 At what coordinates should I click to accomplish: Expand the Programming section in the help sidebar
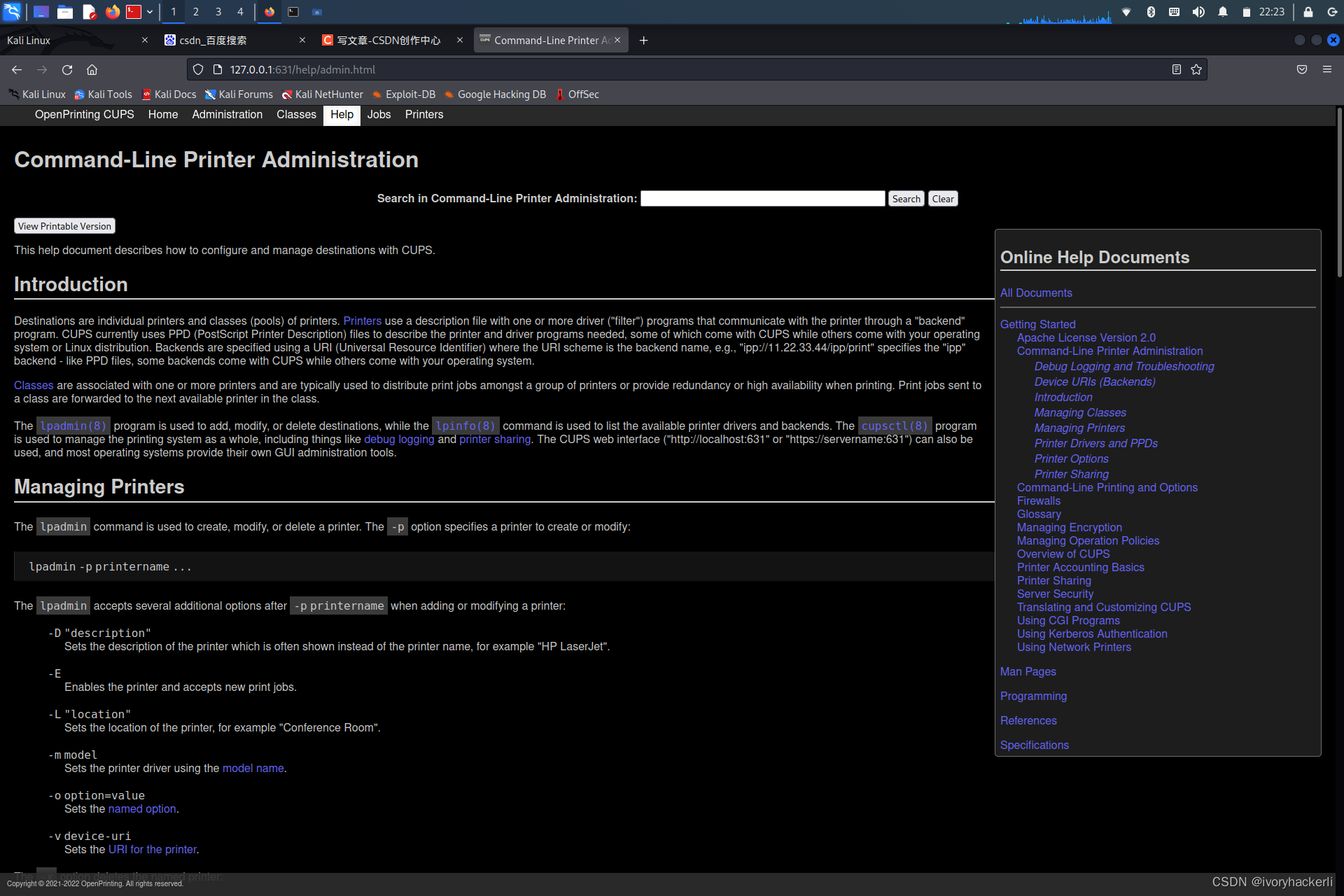(1033, 696)
